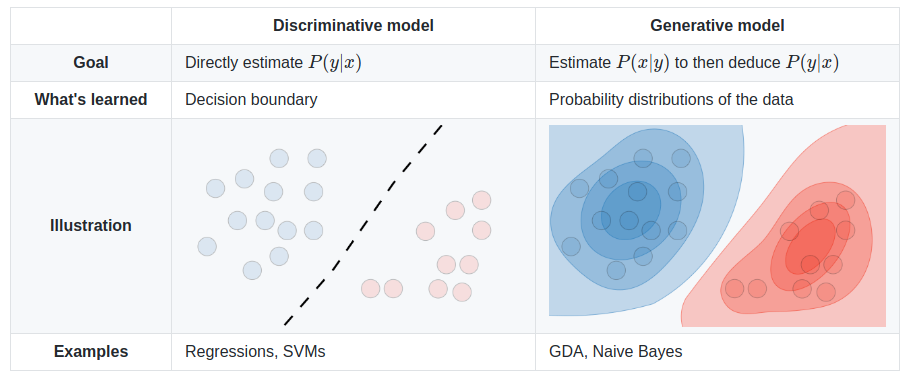Click the top-left empty header cell
This screenshot has width=916, height=380.
(91, 26)
